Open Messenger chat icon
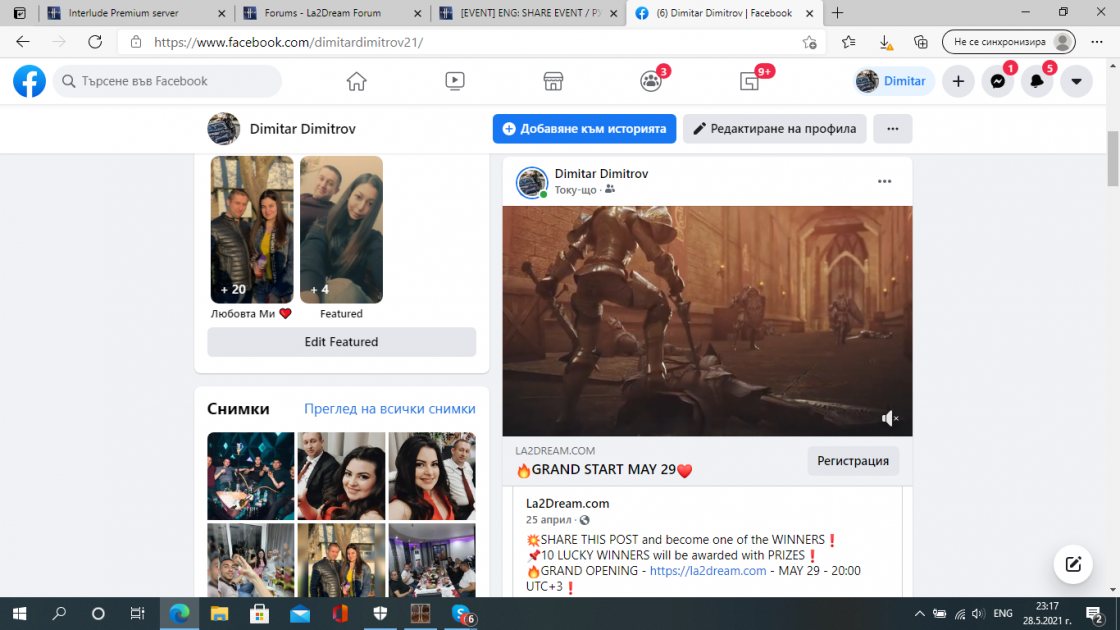This screenshot has height=630, width=1120. (x=997, y=82)
